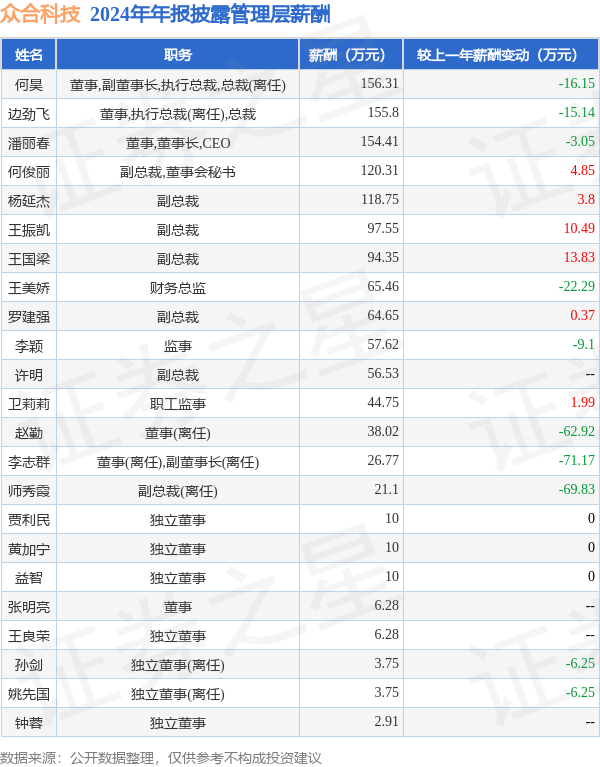The height and width of the screenshot is (767, 600).
Task: Click salary value 2.91
Action: click(x=387, y=721)
